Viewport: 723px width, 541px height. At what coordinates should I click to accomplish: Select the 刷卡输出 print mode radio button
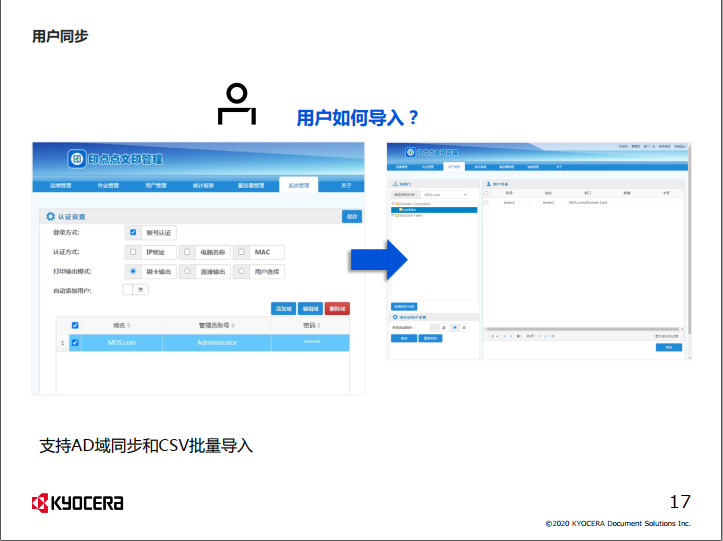(133, 271)
